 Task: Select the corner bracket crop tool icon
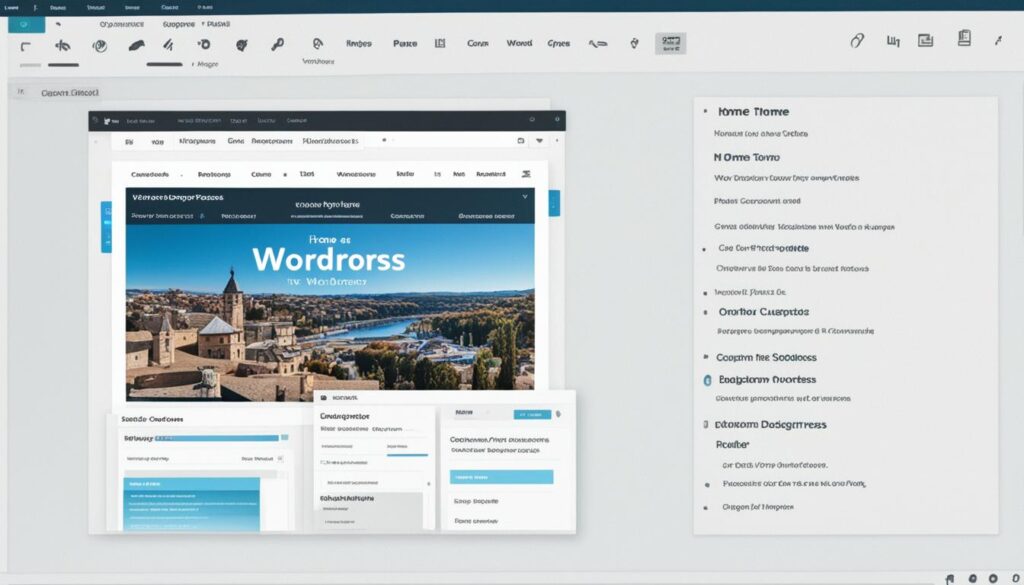[25, 46]
